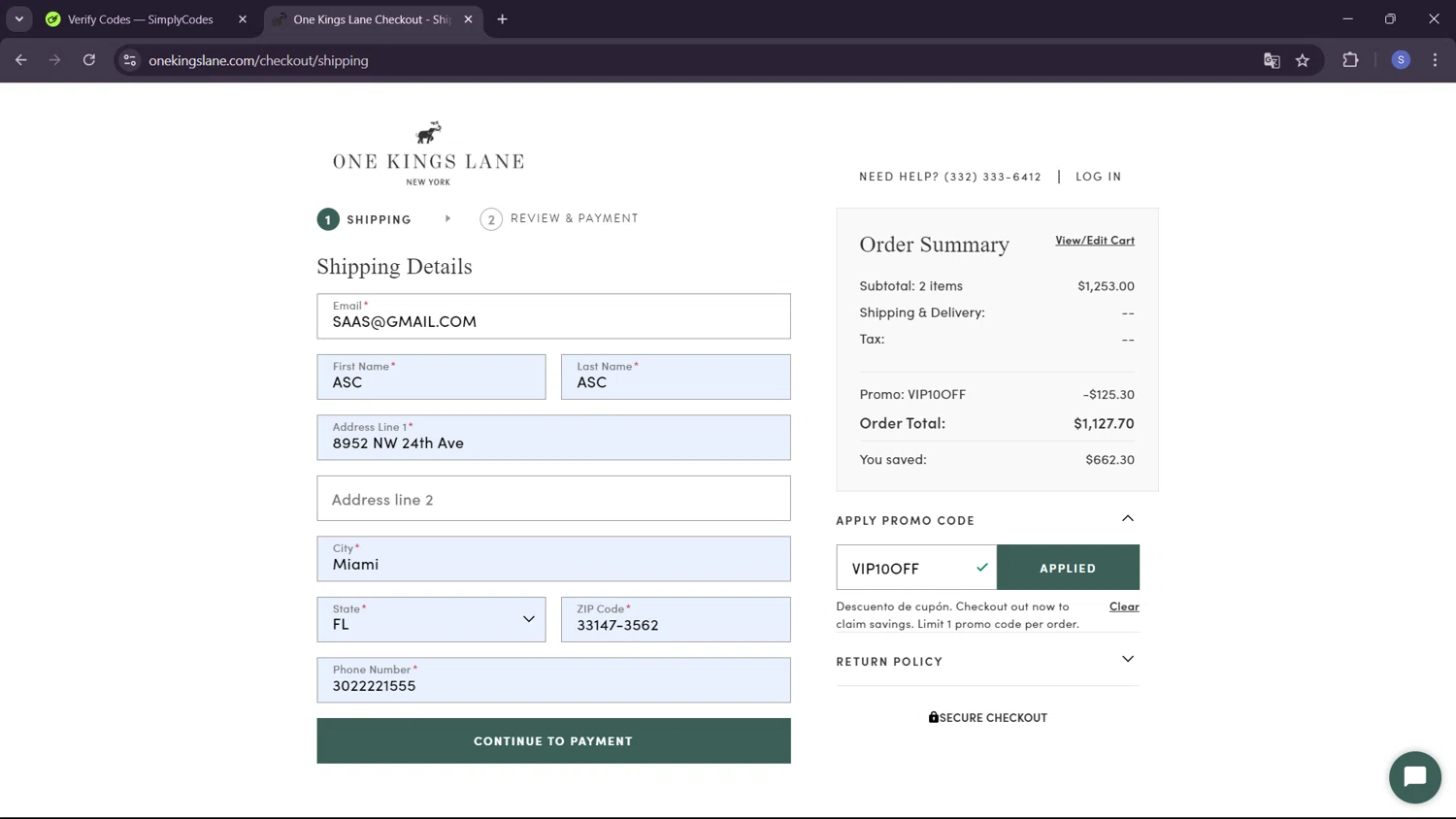This screenshot has height=819, width=1456.
Task: Click the Address Line 1 field
Action: point(553,438)
